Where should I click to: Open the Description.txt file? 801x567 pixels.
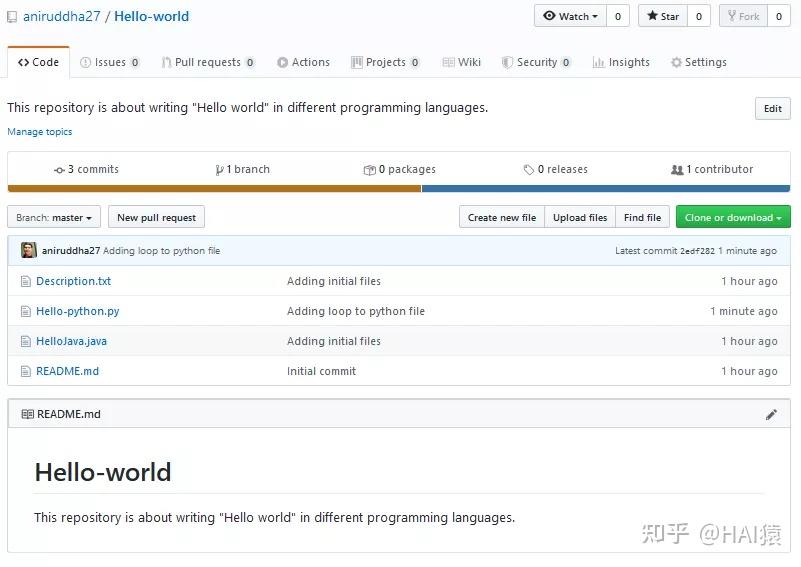click(73, 281)
